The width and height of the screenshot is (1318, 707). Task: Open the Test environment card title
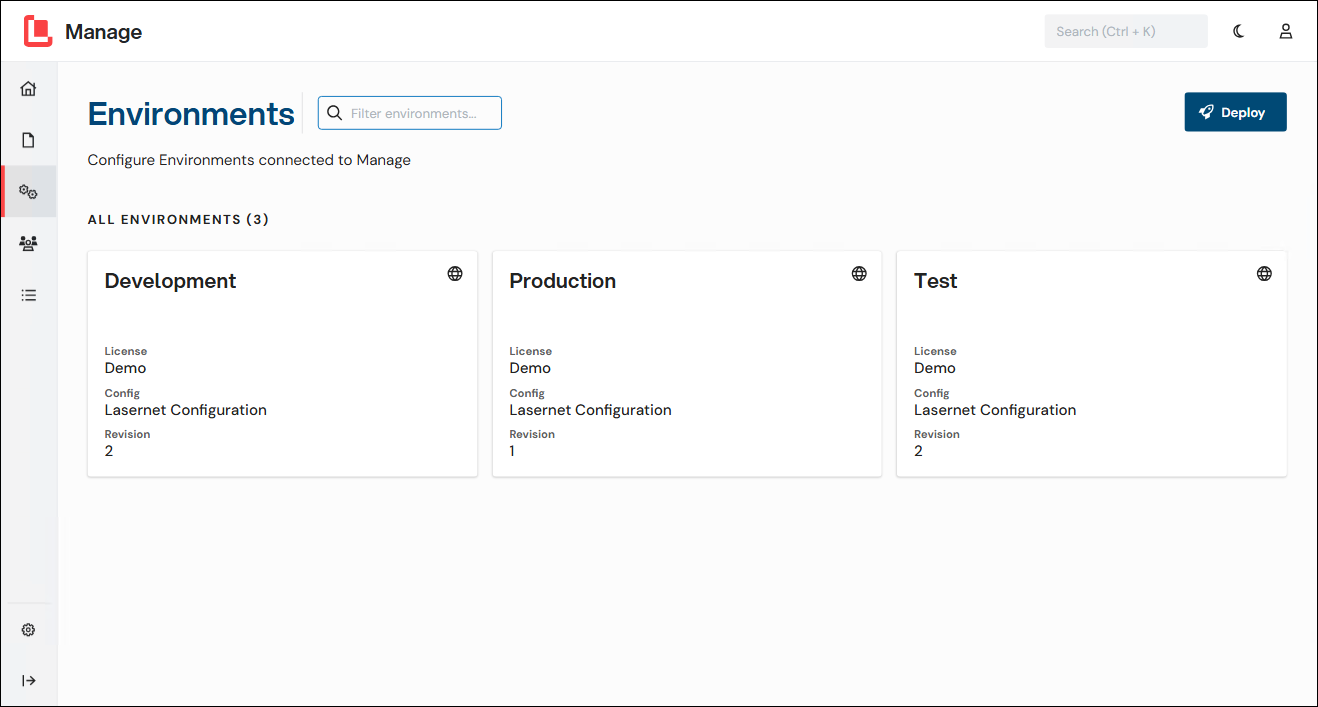pyautogui.click(x=935, y=281)
